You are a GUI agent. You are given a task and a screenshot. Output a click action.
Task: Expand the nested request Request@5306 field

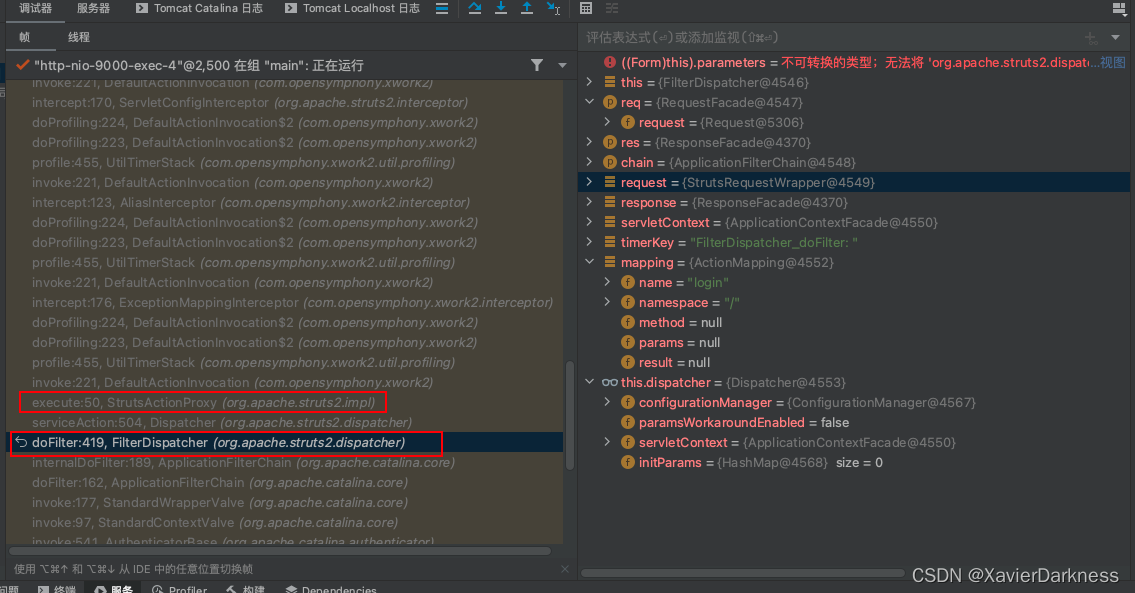click(x=607, y=122)
